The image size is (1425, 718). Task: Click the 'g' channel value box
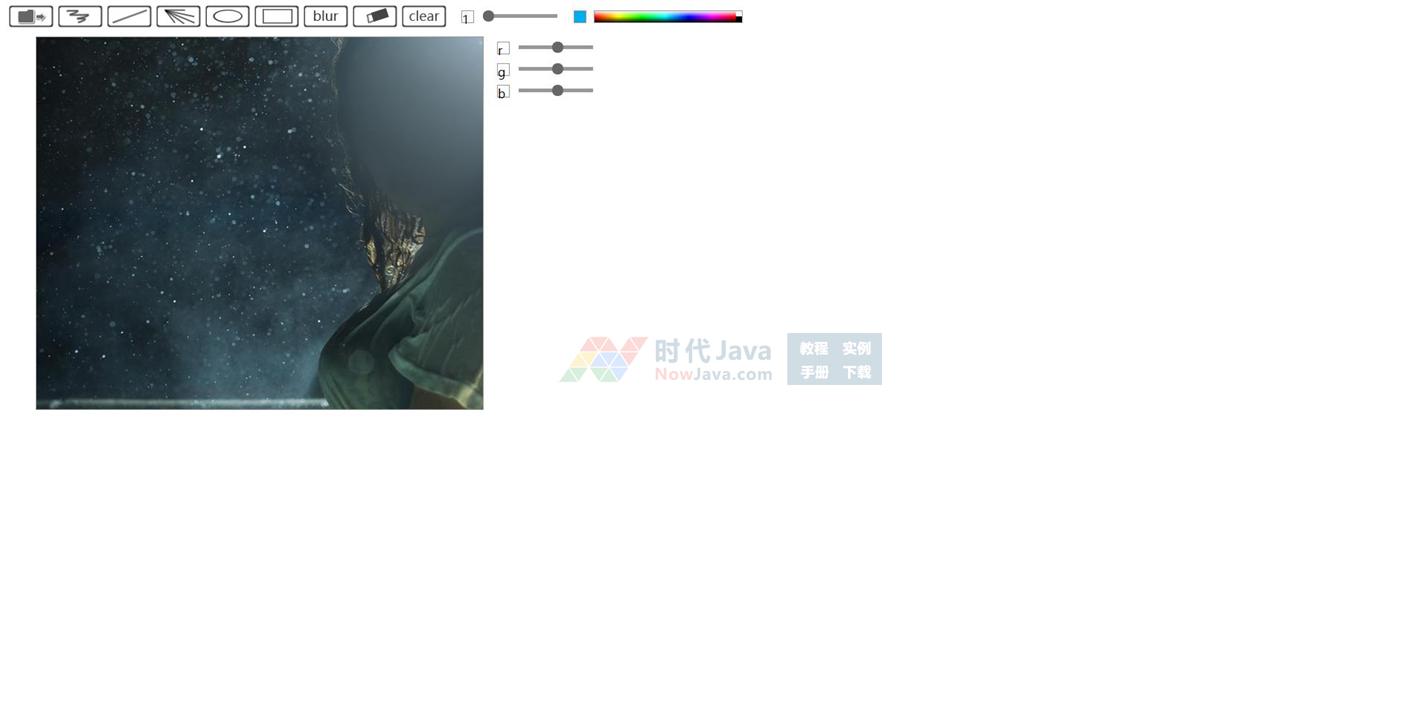point(503,70)
